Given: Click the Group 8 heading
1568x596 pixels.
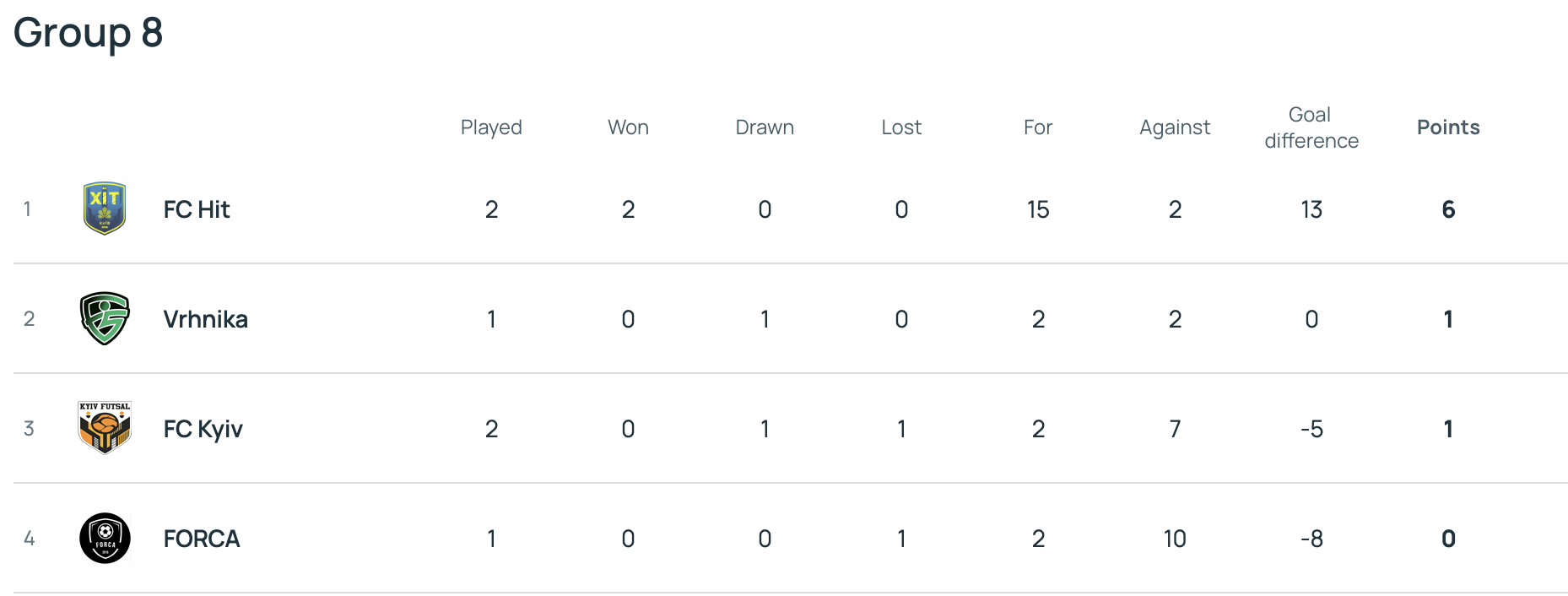Looking at the screenshot, I should (88, 33).
